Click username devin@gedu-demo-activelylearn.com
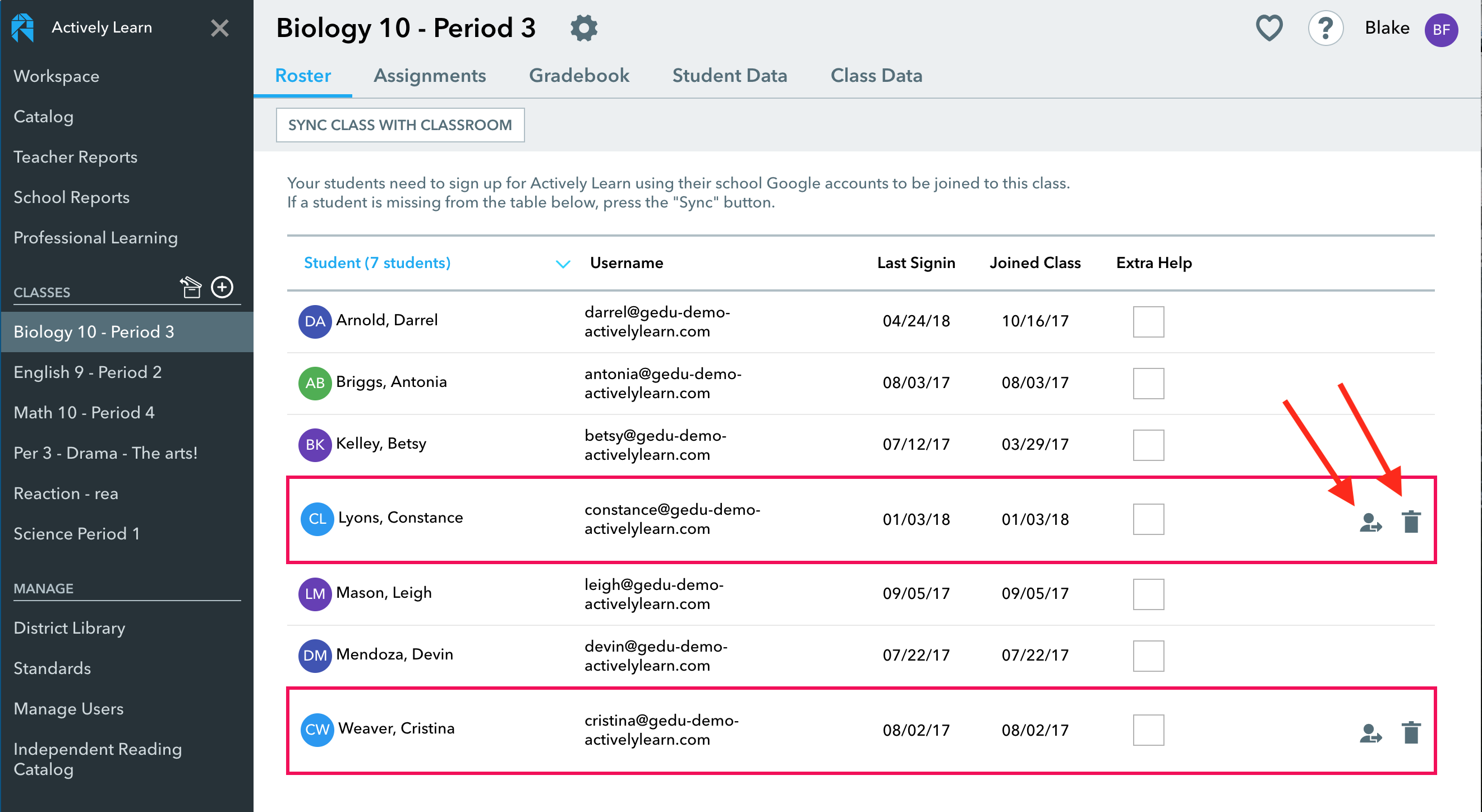1482x812 pixels. click(x=656, y=656)
